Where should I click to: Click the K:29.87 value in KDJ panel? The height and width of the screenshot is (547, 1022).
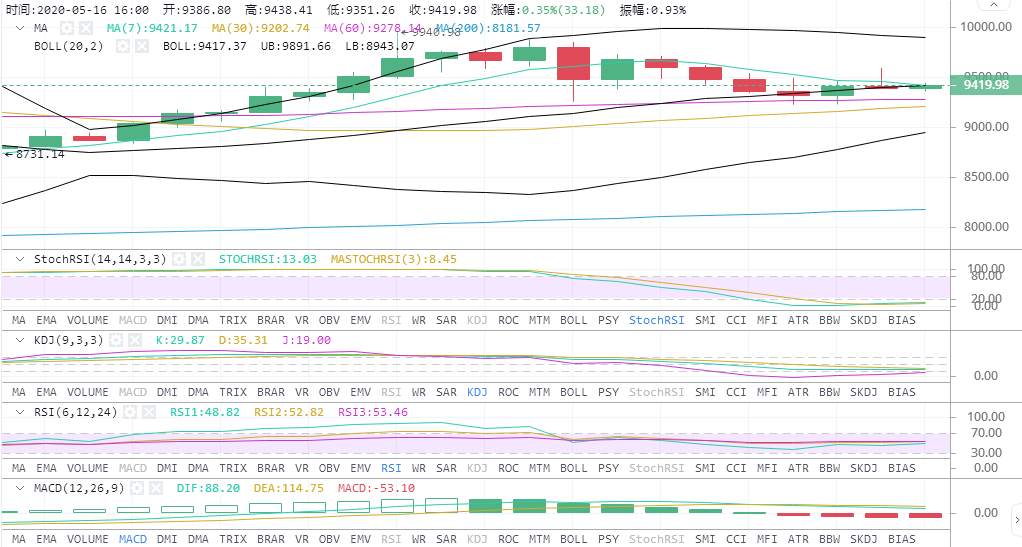click(x=180, y=340)
